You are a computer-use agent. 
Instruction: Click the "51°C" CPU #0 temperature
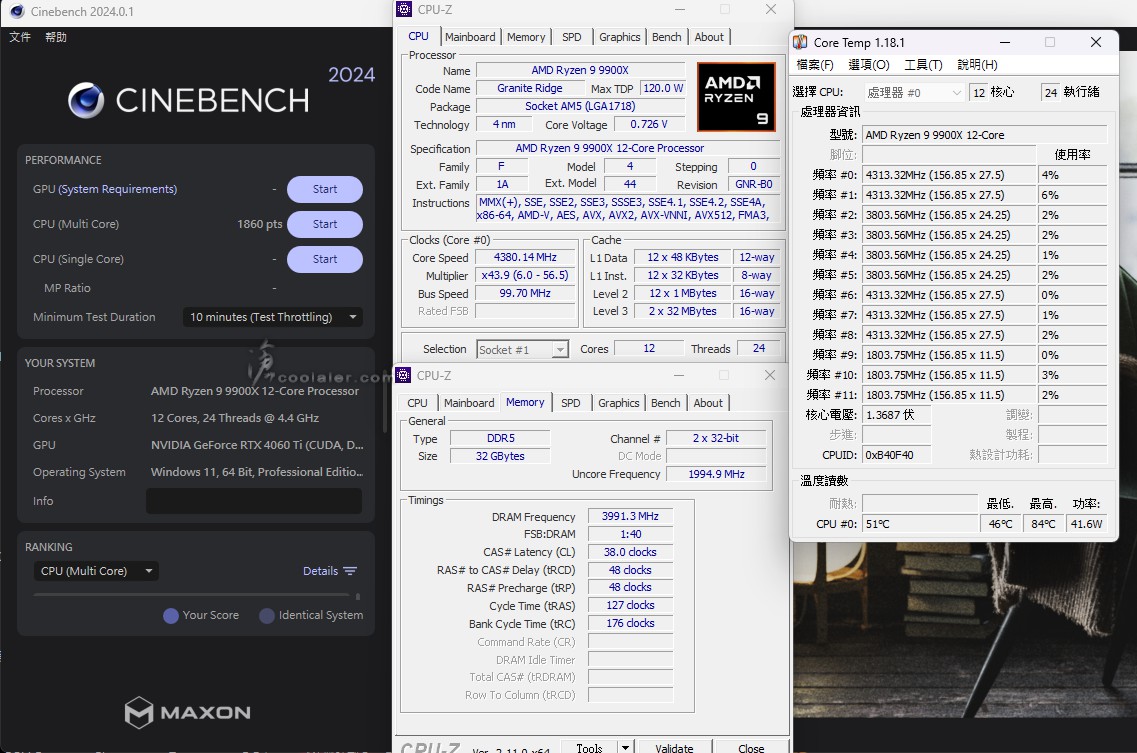pyautogui.click(x=919, y=524)
